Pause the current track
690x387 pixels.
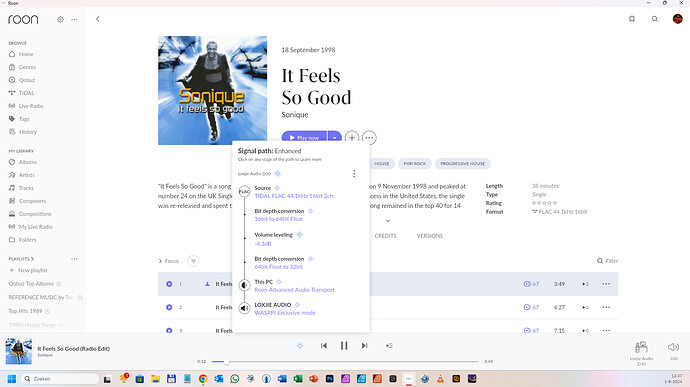pyautogui.click(x=344, y=346)
